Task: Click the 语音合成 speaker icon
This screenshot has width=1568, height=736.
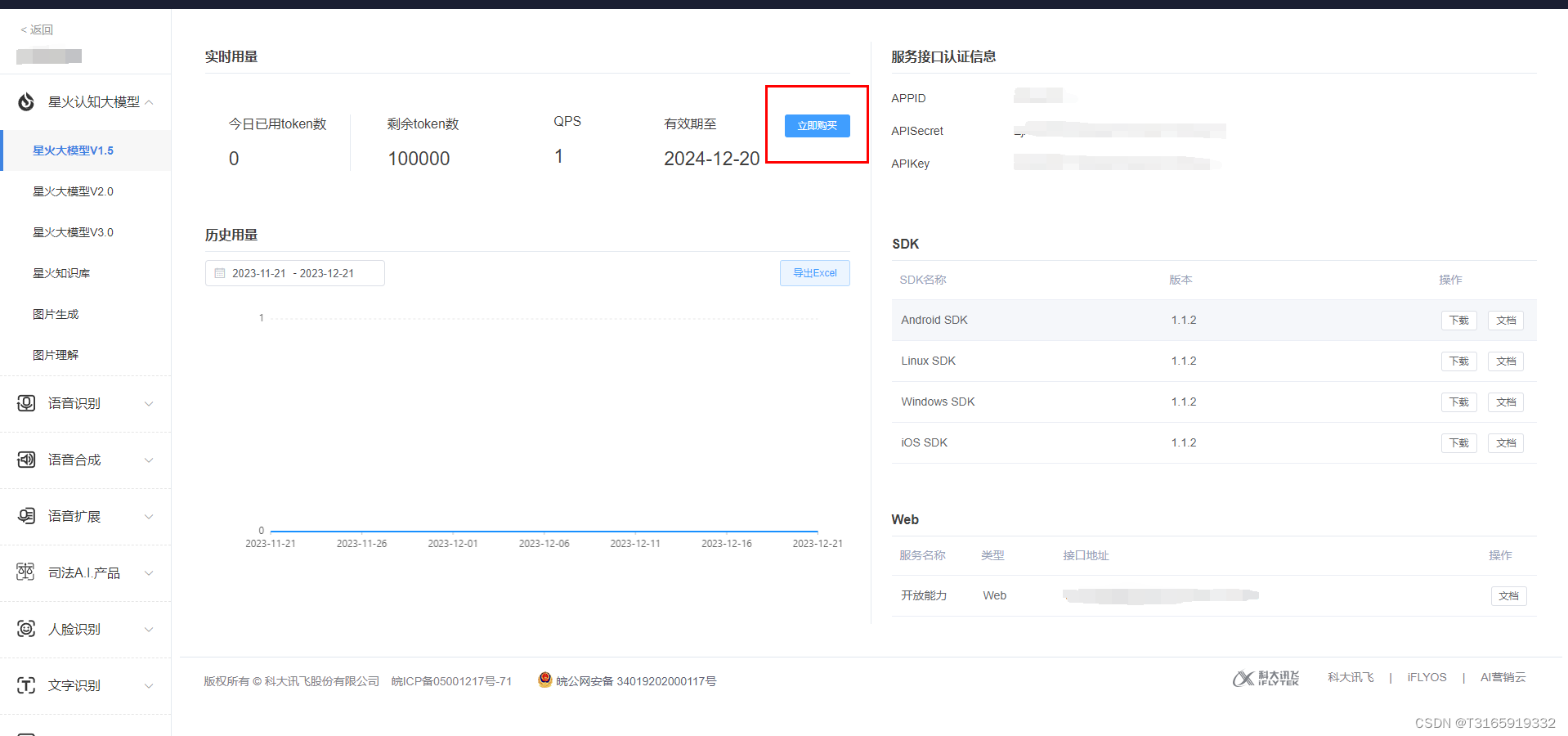Action: (x=26, y=460)
